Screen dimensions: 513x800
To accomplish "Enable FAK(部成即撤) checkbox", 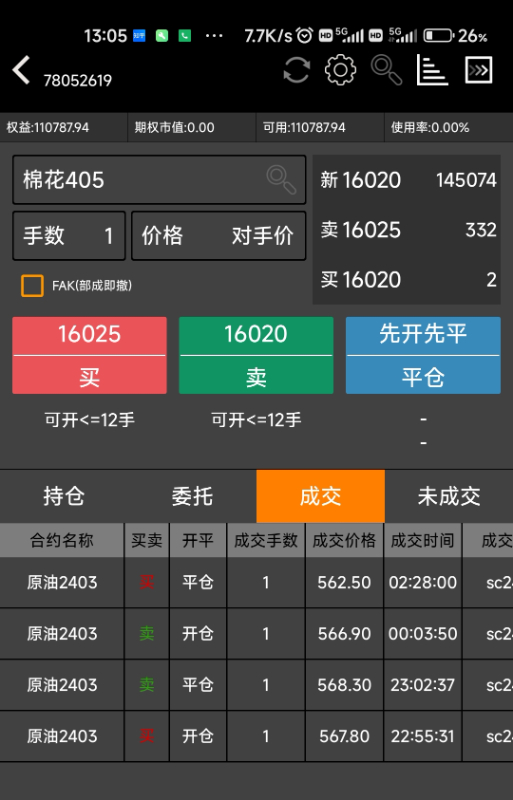I will click(x=32, y=286).
